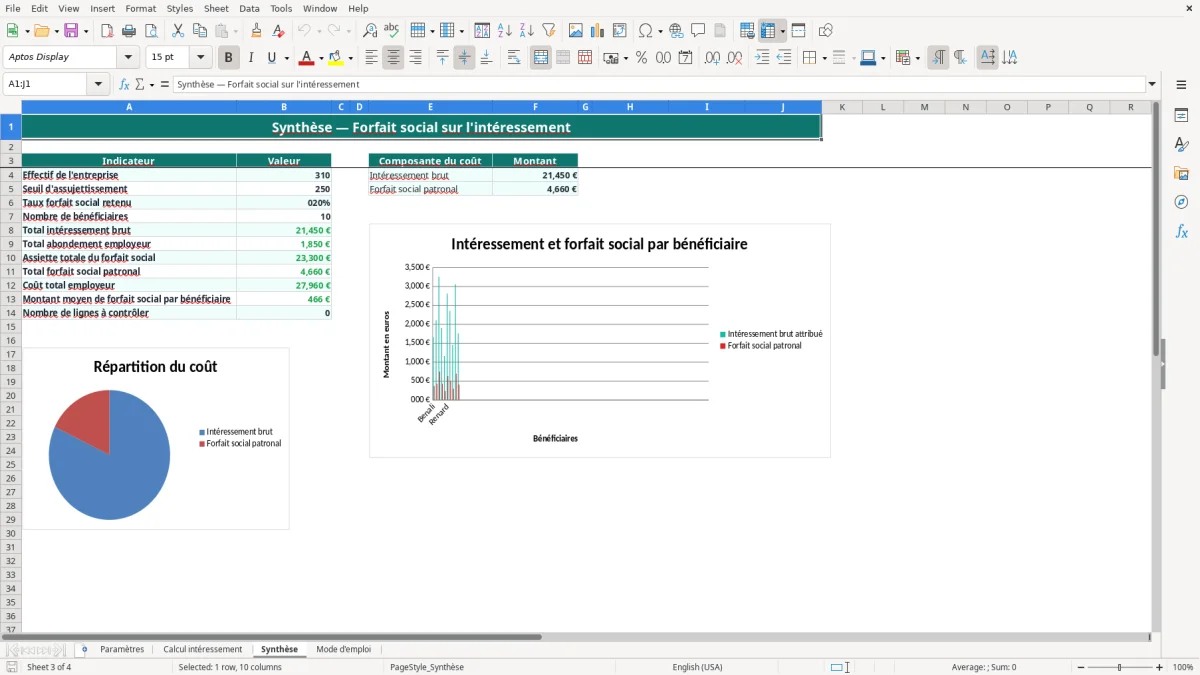Click Sort Ascending icon
Screen dimensions: 1200x675
click(505, 31)
